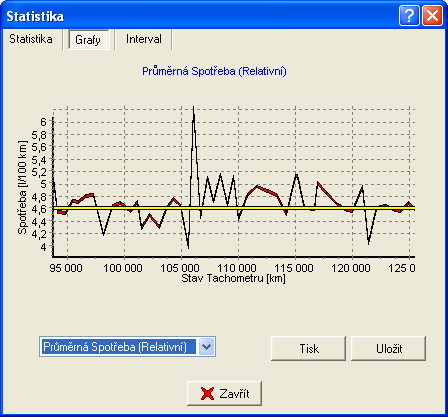Save the chart with Uložit button
Image resolution: width=448 pixels, height=417 pixels.
[388, 349]
